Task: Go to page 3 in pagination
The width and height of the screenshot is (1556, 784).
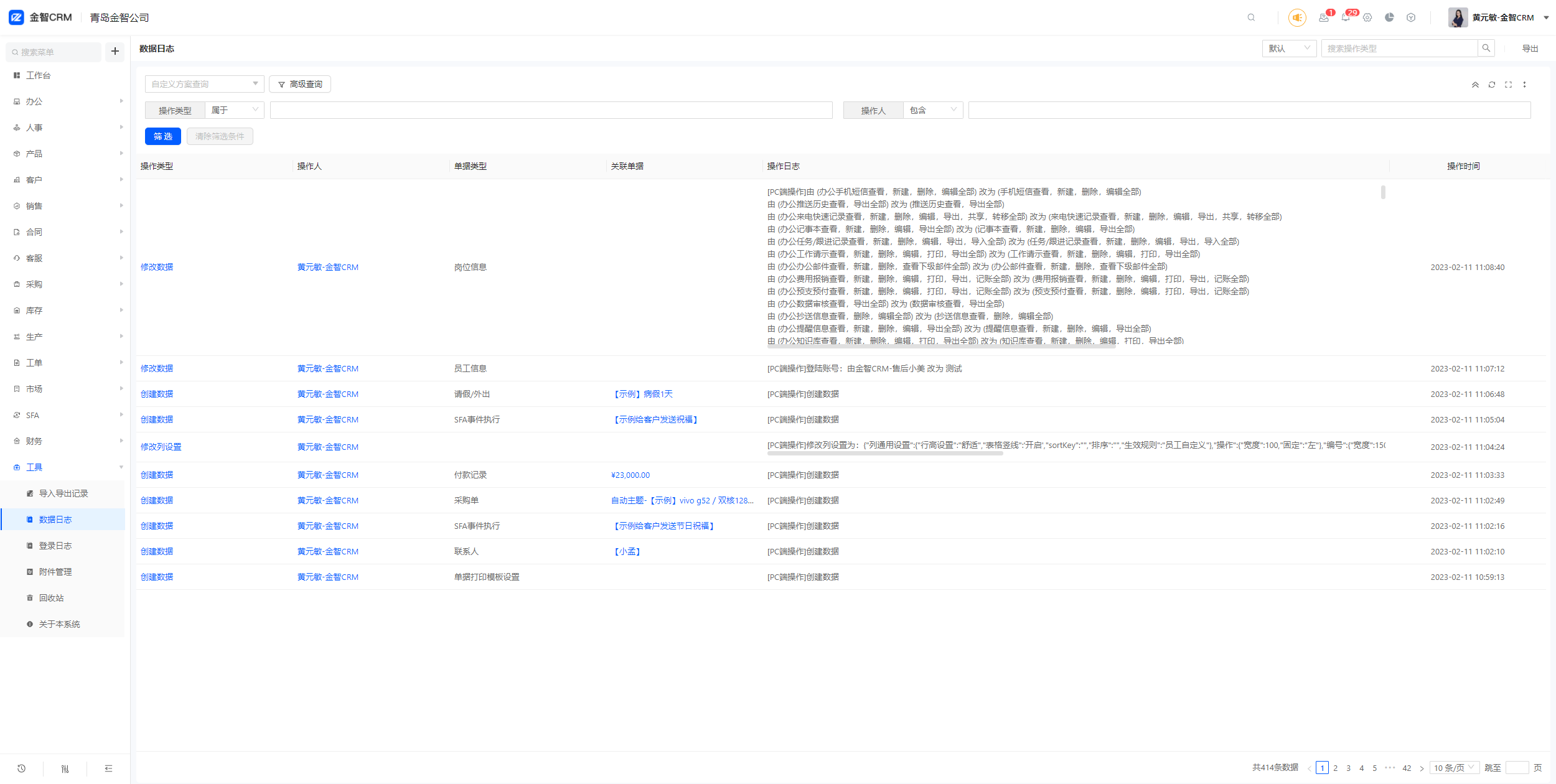Action: [1348, 768]
